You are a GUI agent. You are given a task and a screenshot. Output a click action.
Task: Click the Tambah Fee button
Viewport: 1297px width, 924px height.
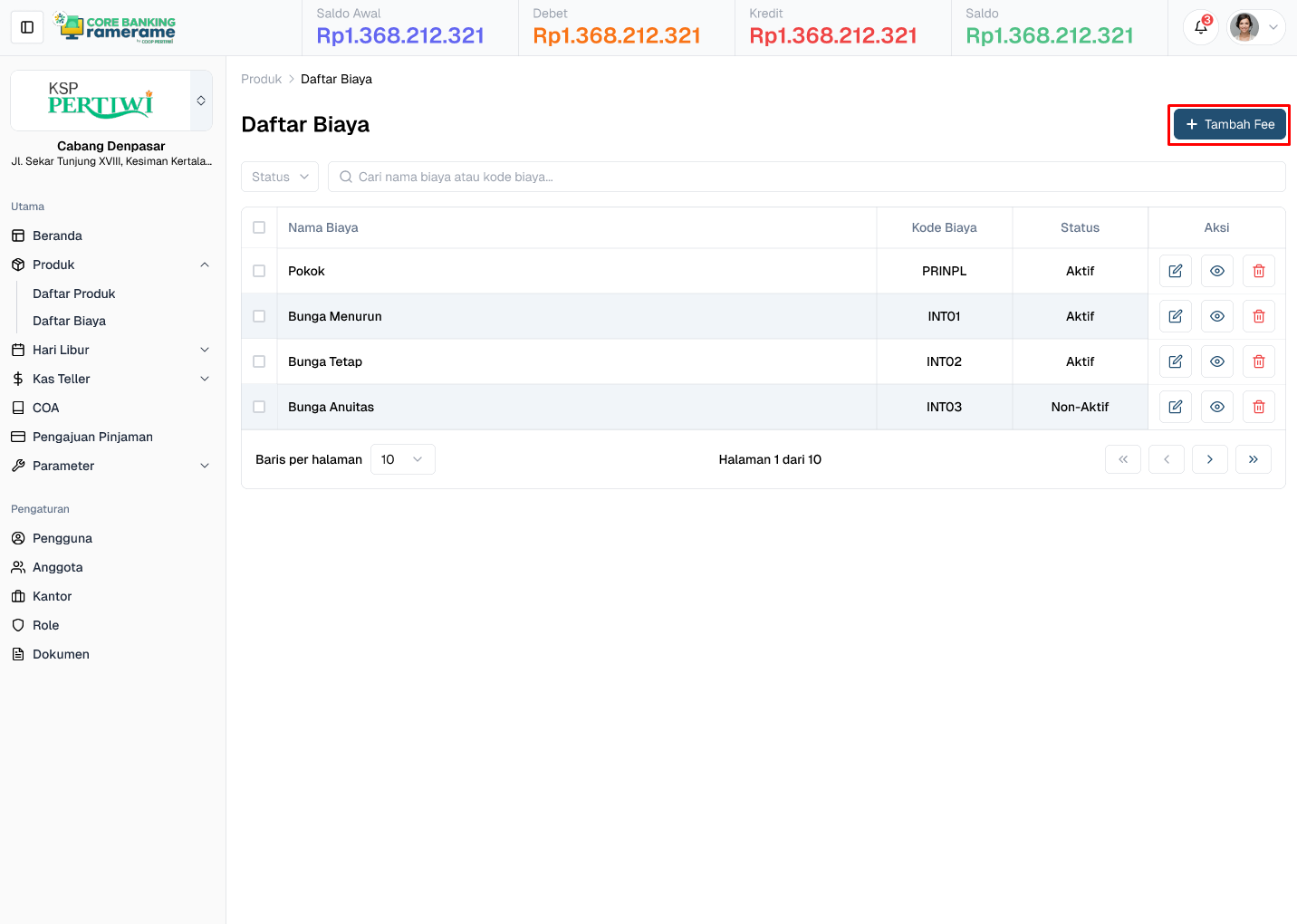coord(1228,124)
